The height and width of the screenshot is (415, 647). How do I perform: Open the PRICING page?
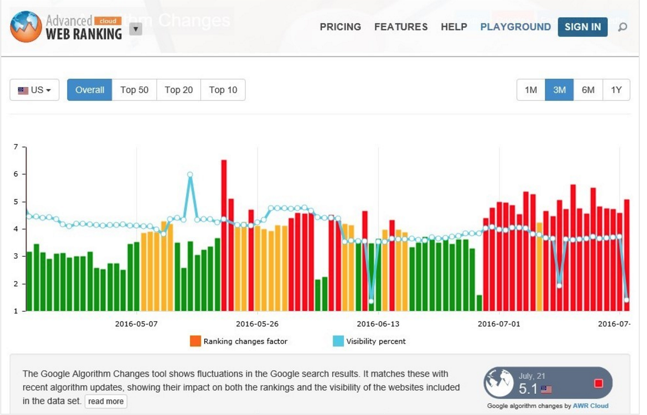click(x=340, y=27)
